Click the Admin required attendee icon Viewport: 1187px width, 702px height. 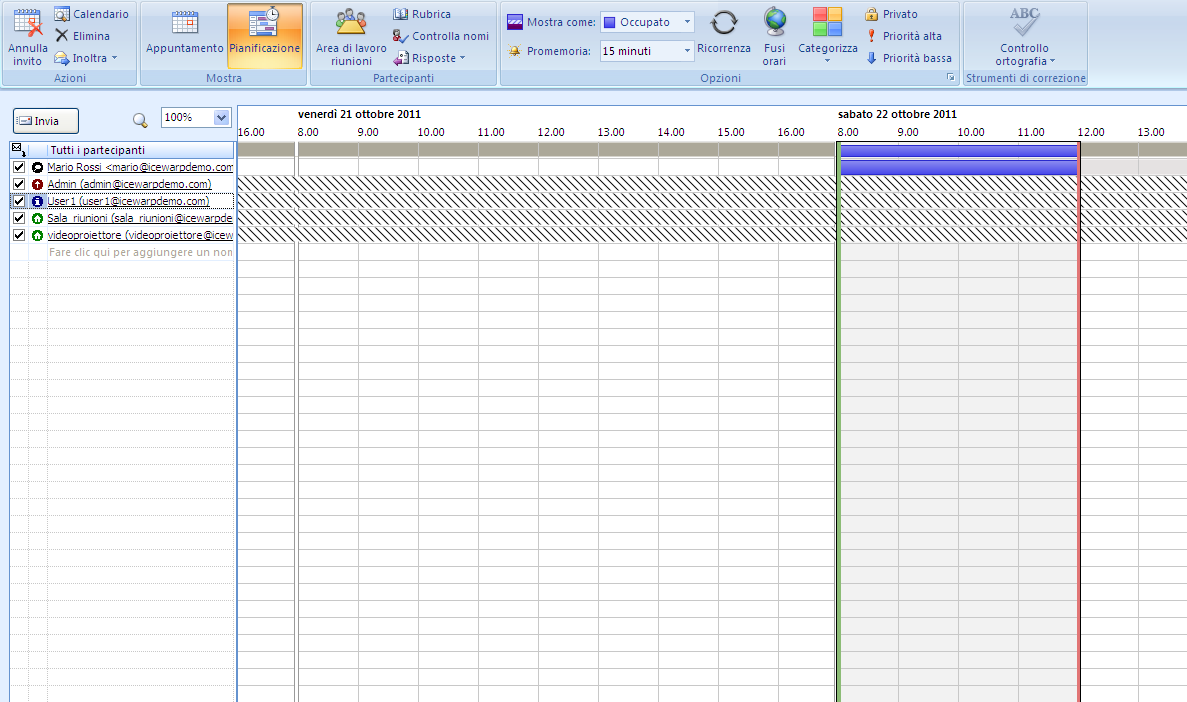[37, 184]
